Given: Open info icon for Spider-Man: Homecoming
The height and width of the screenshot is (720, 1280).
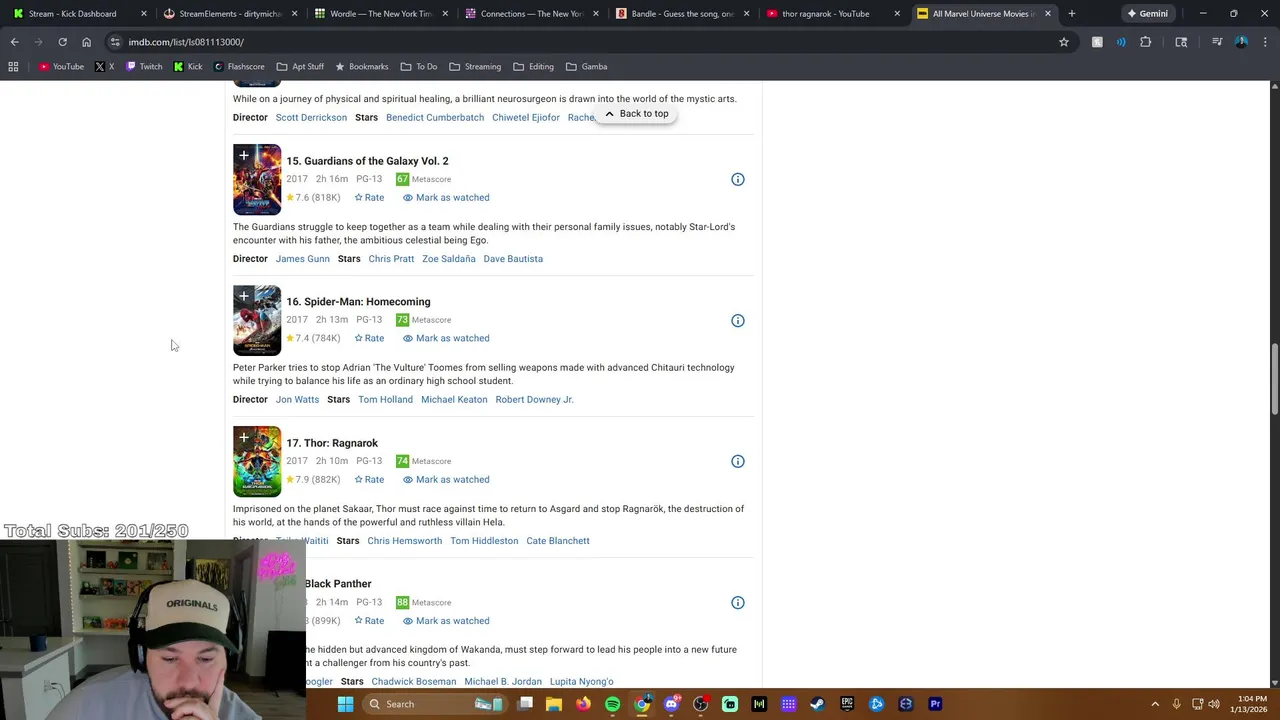Looking at the screenshot, I should pyautogui.click(x=738, y=320).
